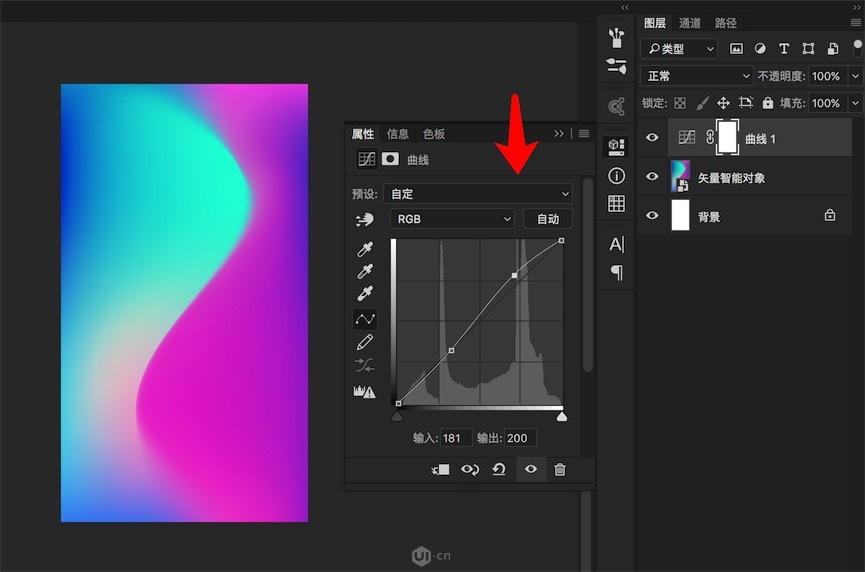Viewport: 865px width, 572px height.
Task: Hide the 矢量智能对象 layer
Action: pos(652,177)
